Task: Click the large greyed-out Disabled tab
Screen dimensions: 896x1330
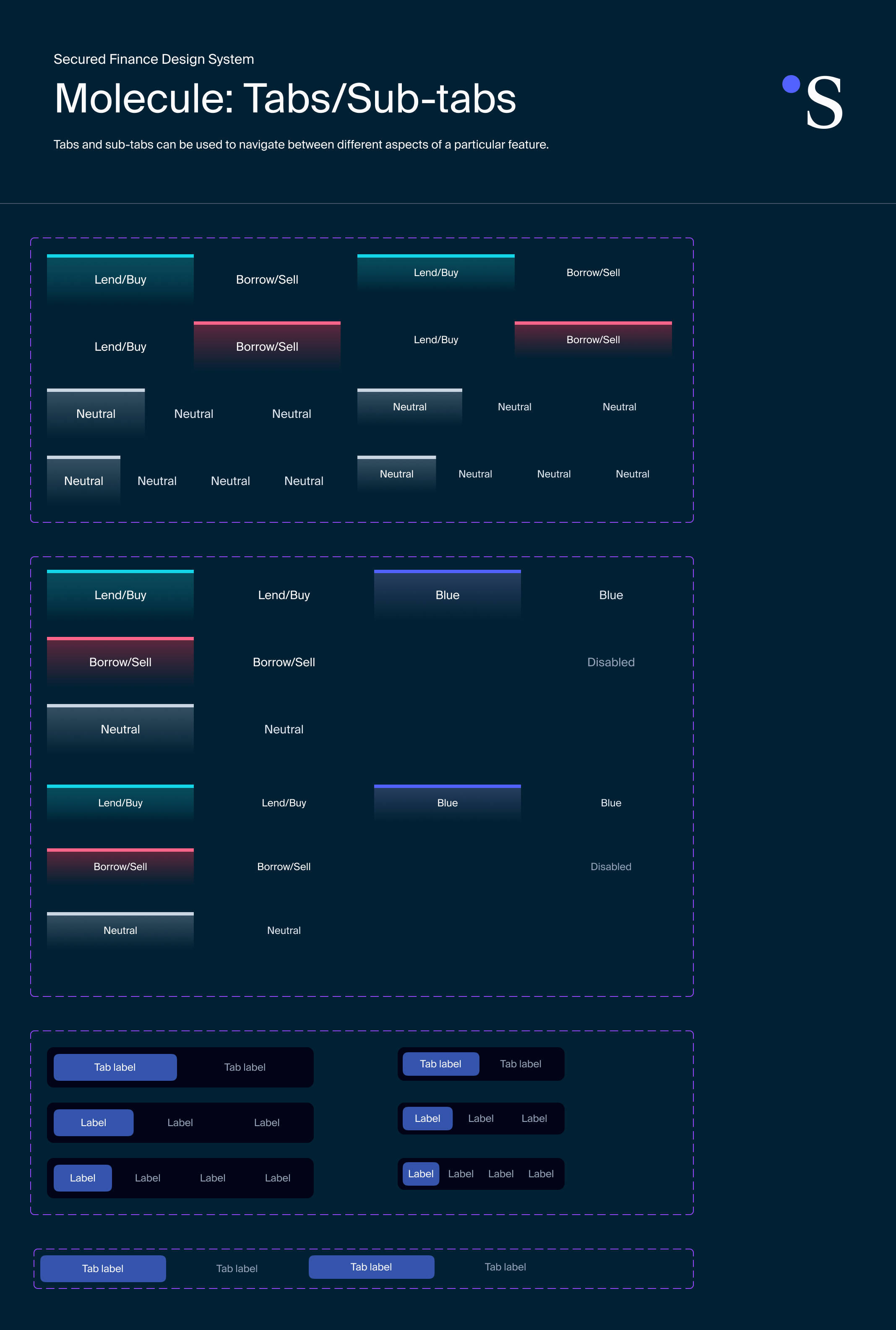Action: [x=611, y=662]
